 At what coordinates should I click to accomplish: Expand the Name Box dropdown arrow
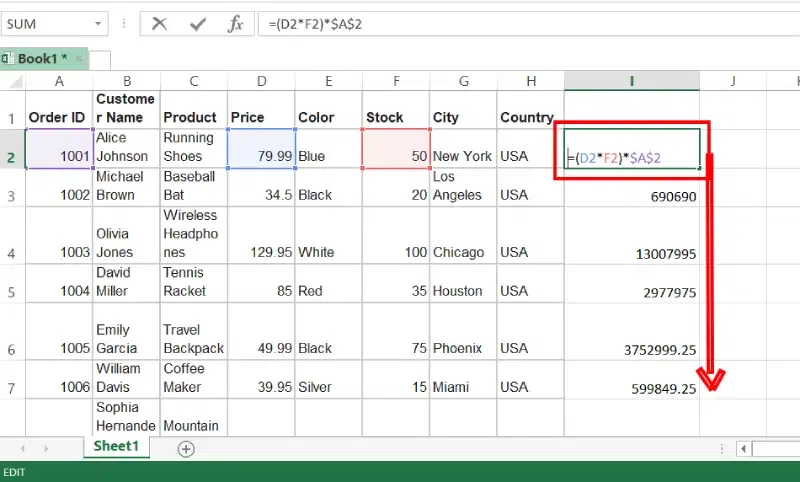[98, 24]
